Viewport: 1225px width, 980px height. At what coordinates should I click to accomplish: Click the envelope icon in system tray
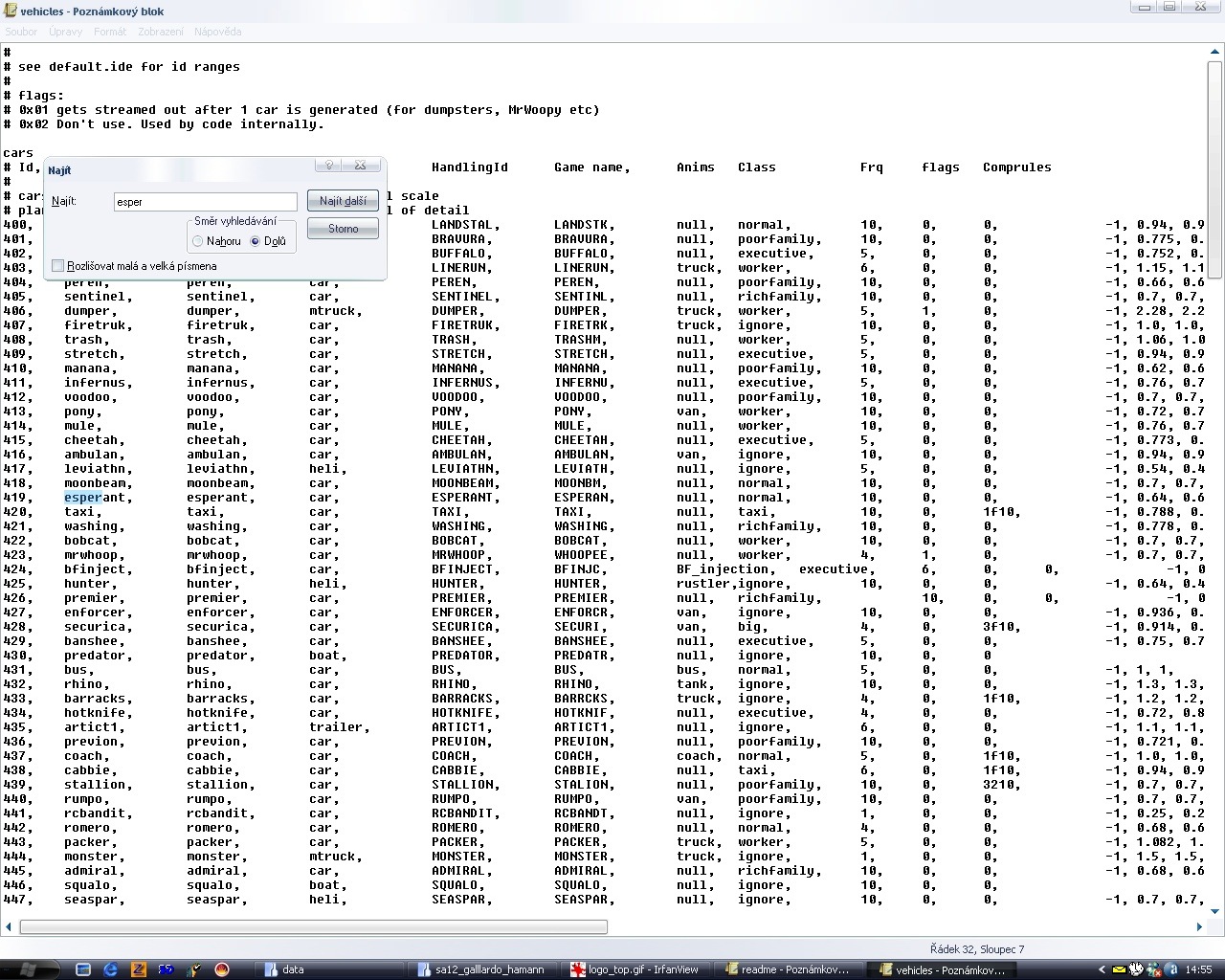point(1118,969)
